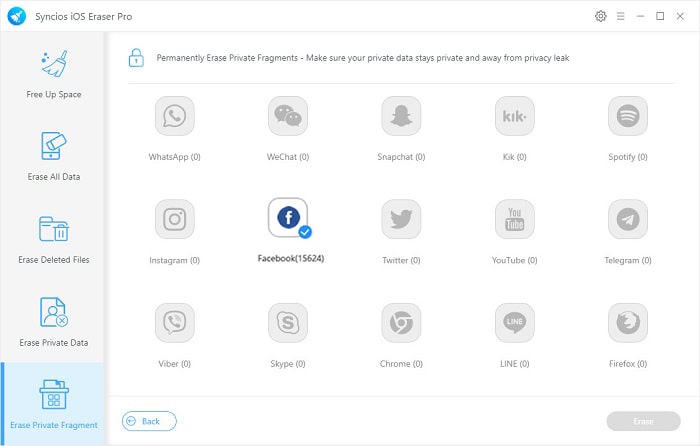Select the WhatsApp app icon

tap(175, 116)
